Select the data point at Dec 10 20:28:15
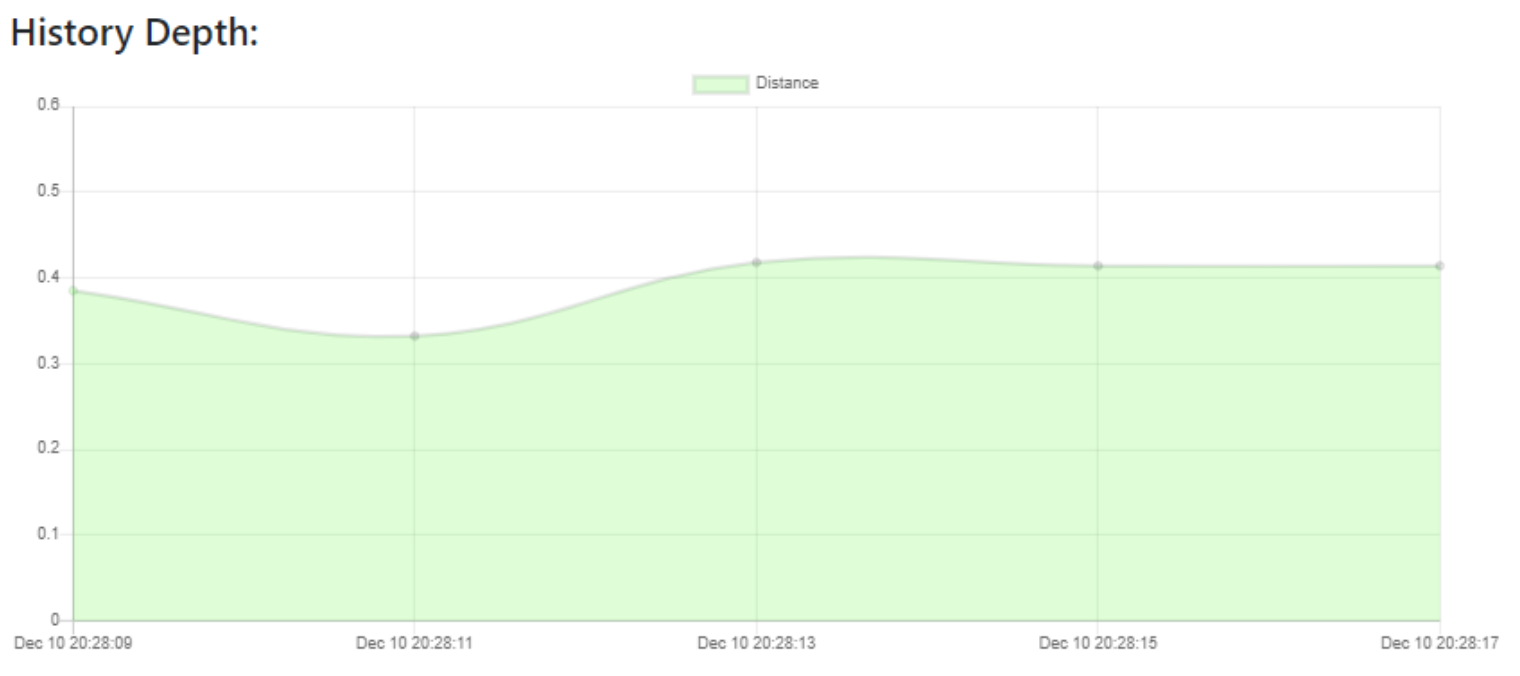 click(x=1098, y=266)
